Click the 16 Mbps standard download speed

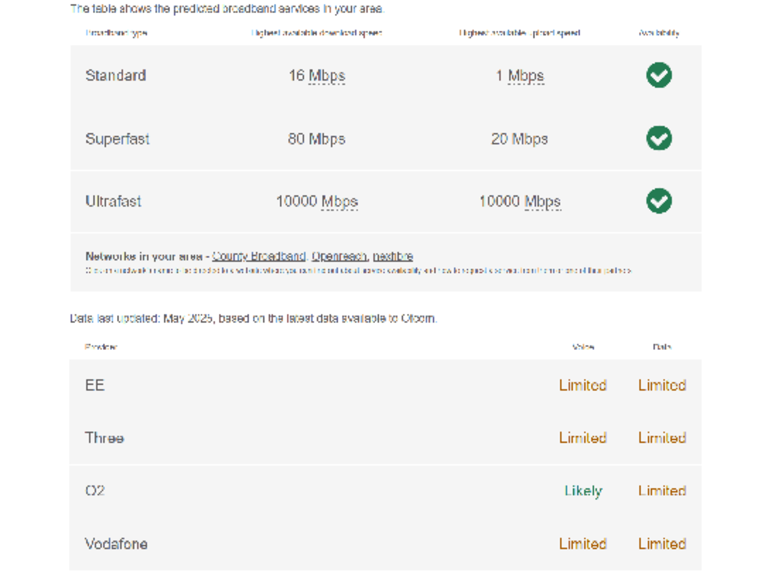coord(316,76)
